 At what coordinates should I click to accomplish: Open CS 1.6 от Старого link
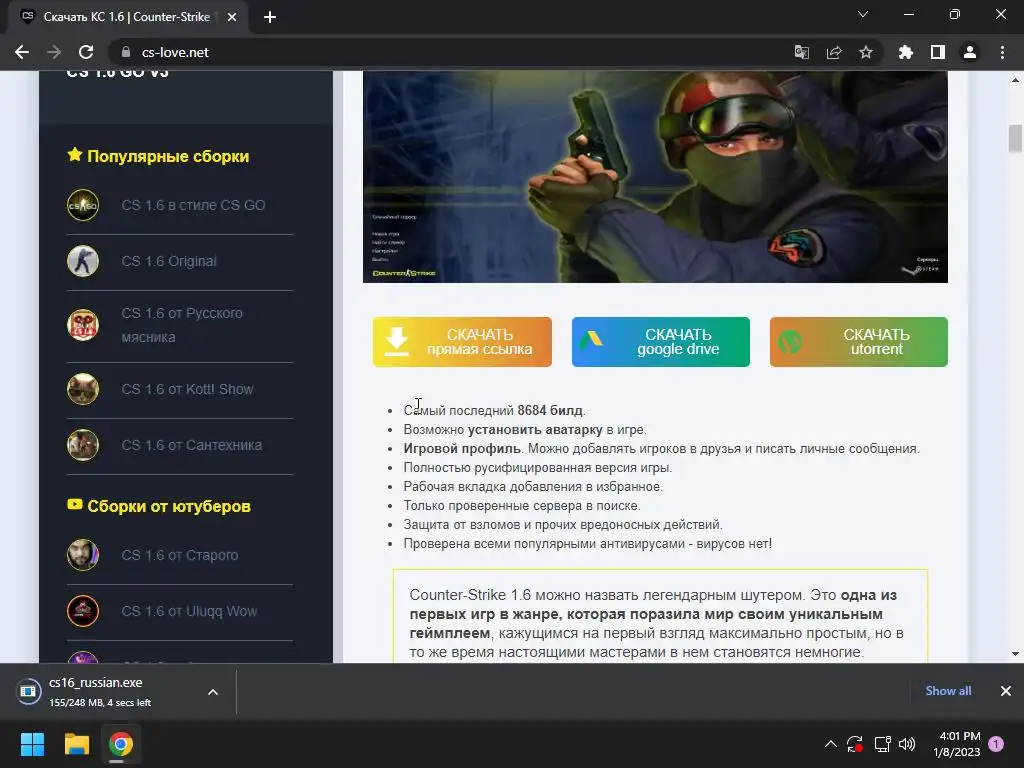(x=180, y=555)
